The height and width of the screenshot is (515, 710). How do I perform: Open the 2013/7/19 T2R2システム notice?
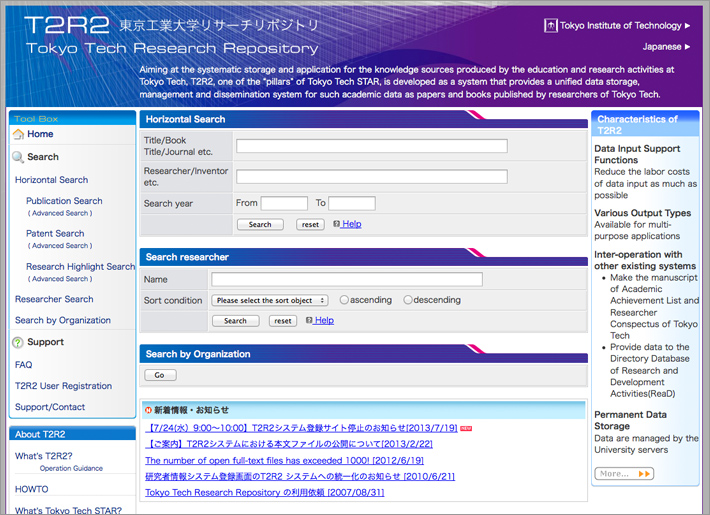301,428
